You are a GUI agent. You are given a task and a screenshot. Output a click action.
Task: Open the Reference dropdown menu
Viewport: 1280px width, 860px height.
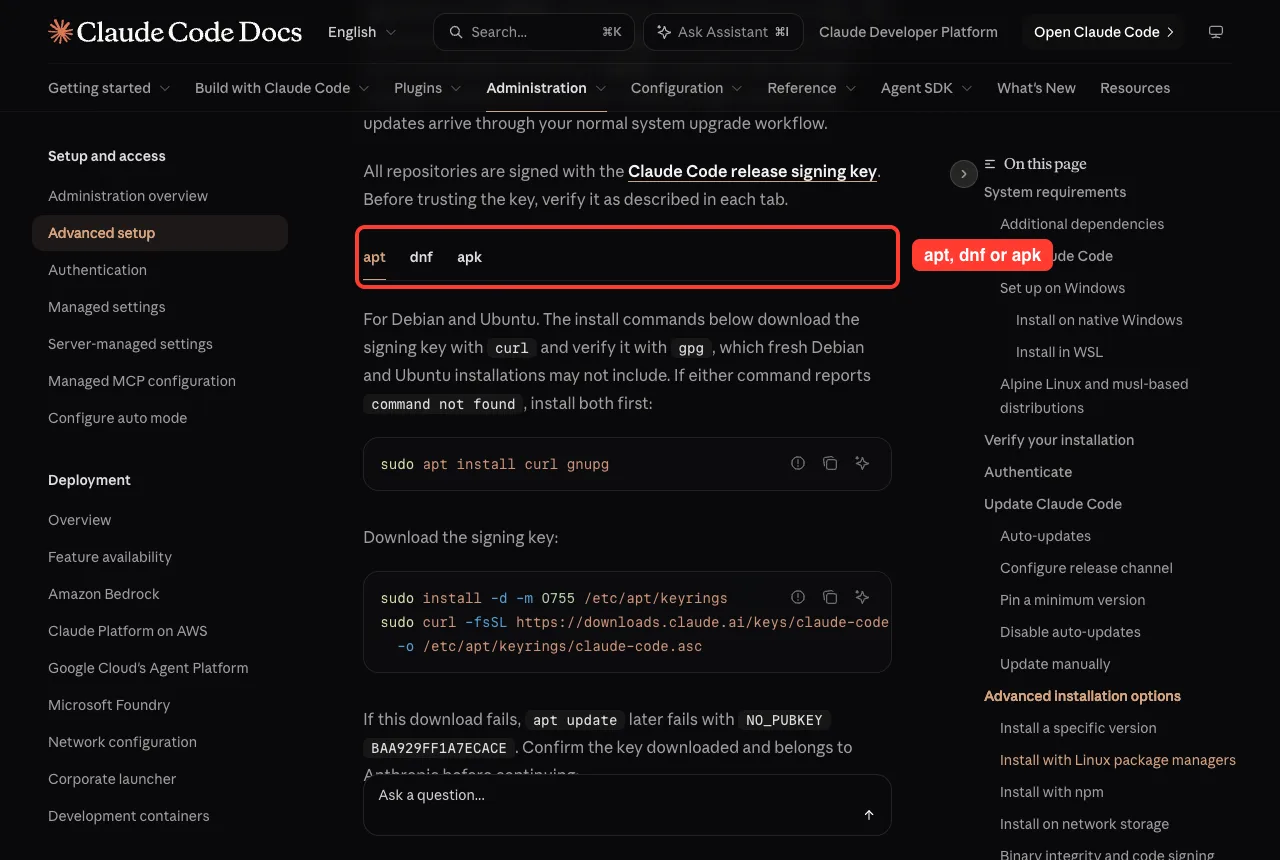point(812,88)
